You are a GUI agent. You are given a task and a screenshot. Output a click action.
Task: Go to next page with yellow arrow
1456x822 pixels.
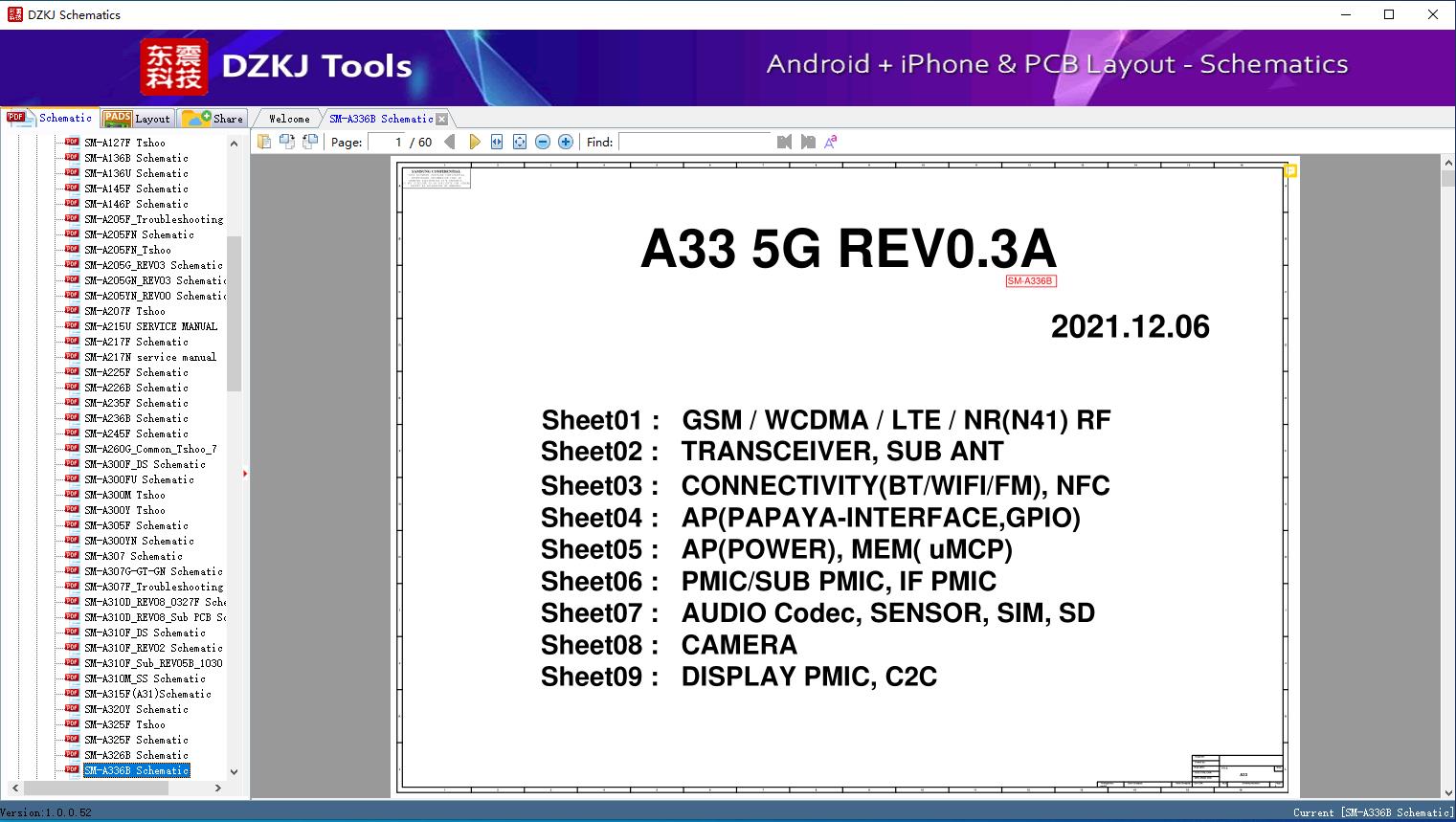(x=474, y=142)
